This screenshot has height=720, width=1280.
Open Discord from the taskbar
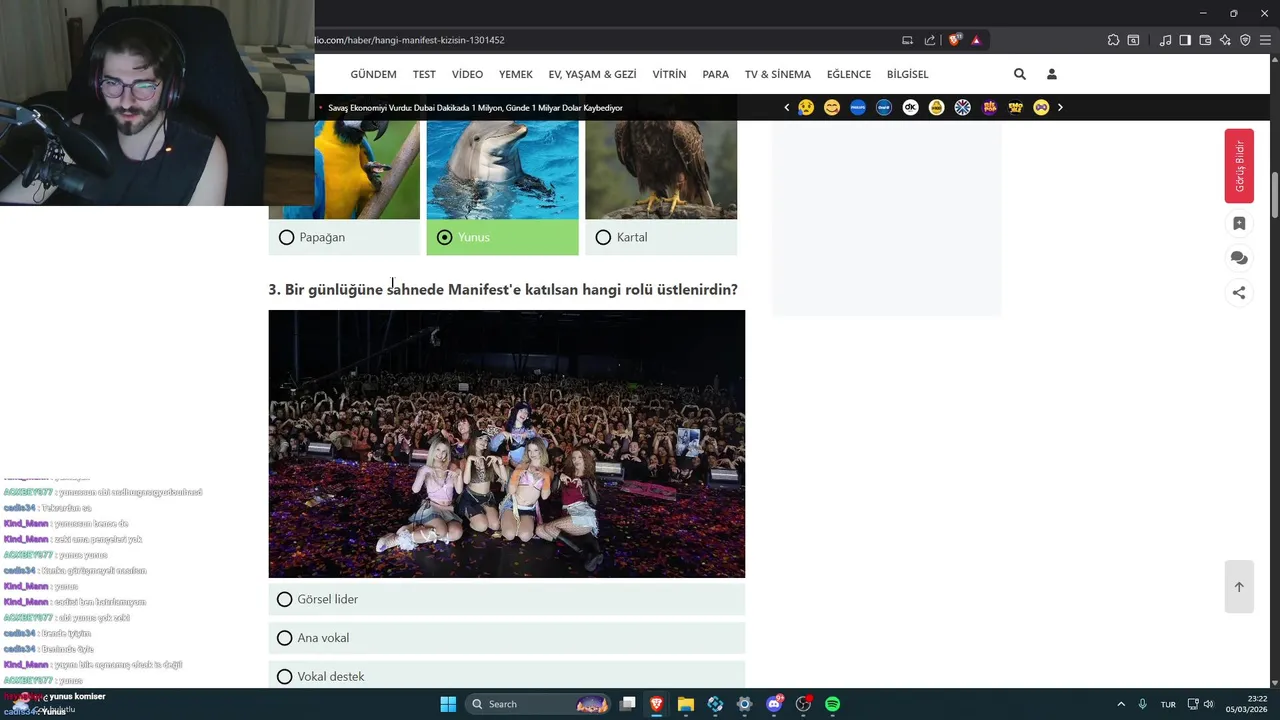(774, 704)
